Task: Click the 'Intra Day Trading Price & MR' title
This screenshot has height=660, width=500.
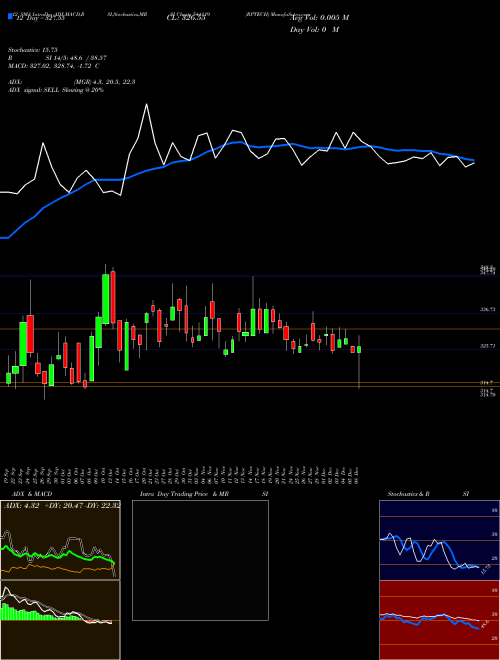Action: click(184, 494)
